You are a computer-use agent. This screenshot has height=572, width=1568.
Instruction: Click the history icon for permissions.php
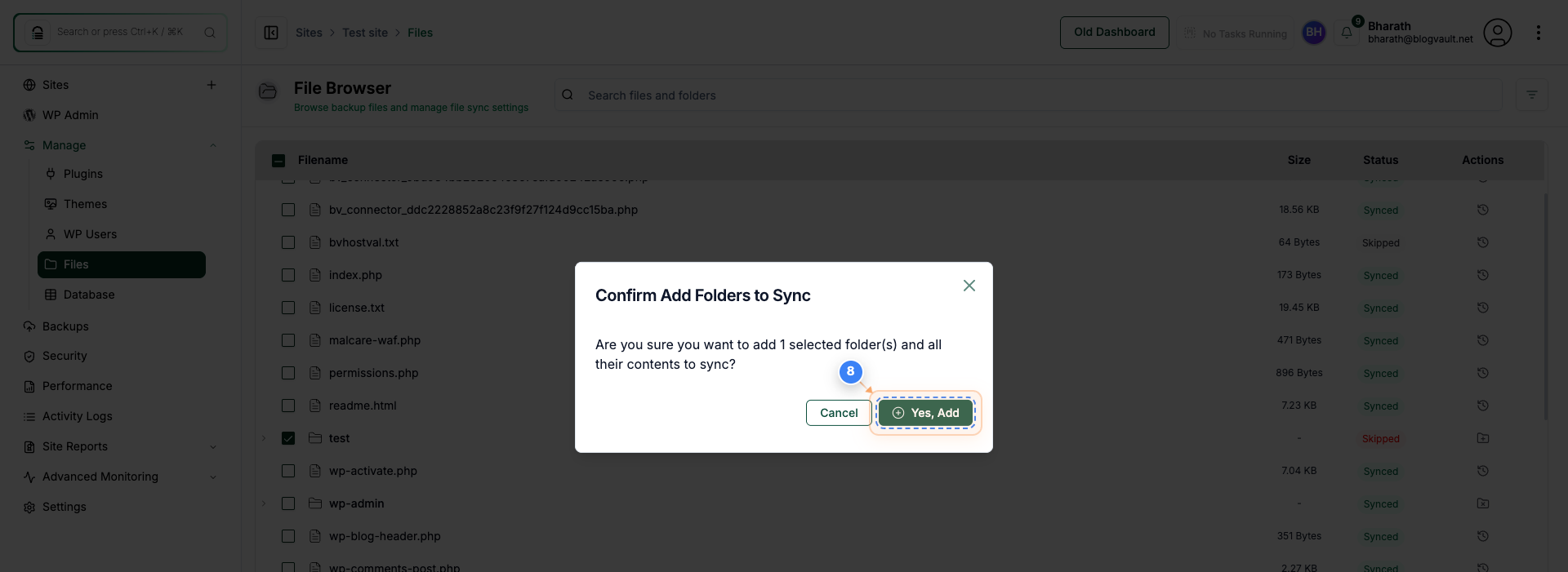[1483, 373]
